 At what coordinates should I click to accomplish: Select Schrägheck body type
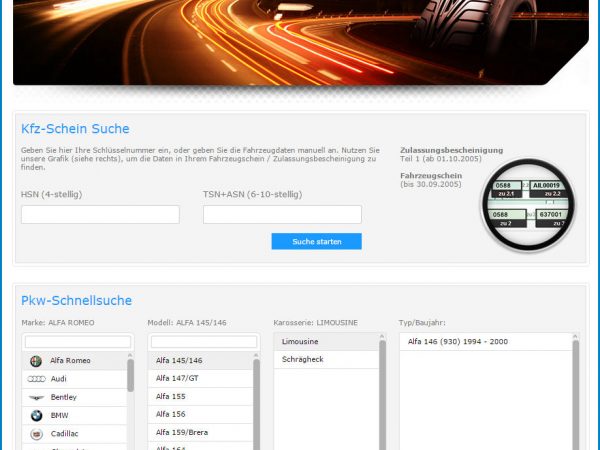[326, 359]
